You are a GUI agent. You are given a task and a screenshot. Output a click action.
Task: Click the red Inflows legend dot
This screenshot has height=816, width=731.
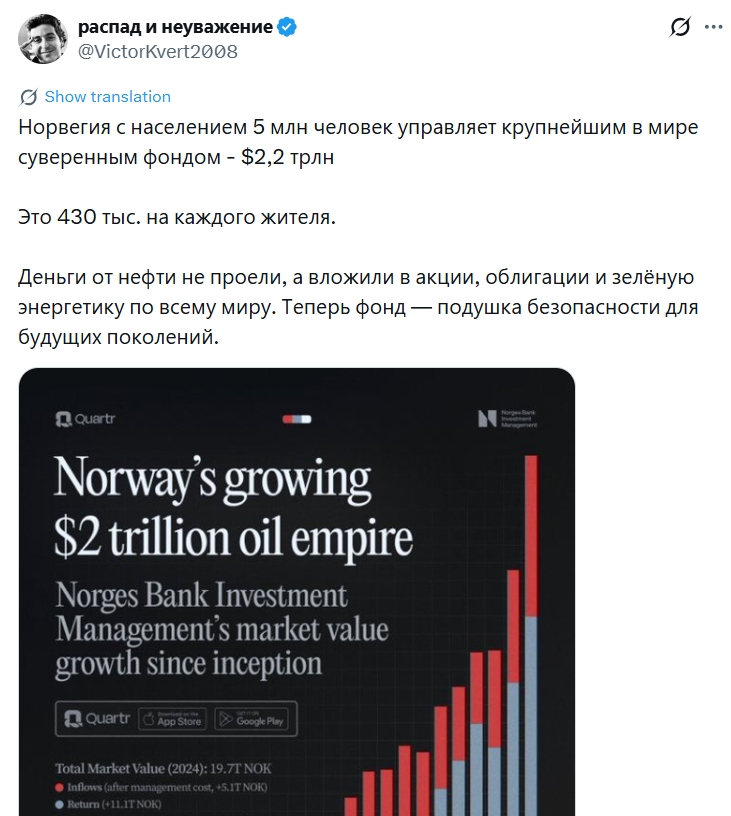60,788
